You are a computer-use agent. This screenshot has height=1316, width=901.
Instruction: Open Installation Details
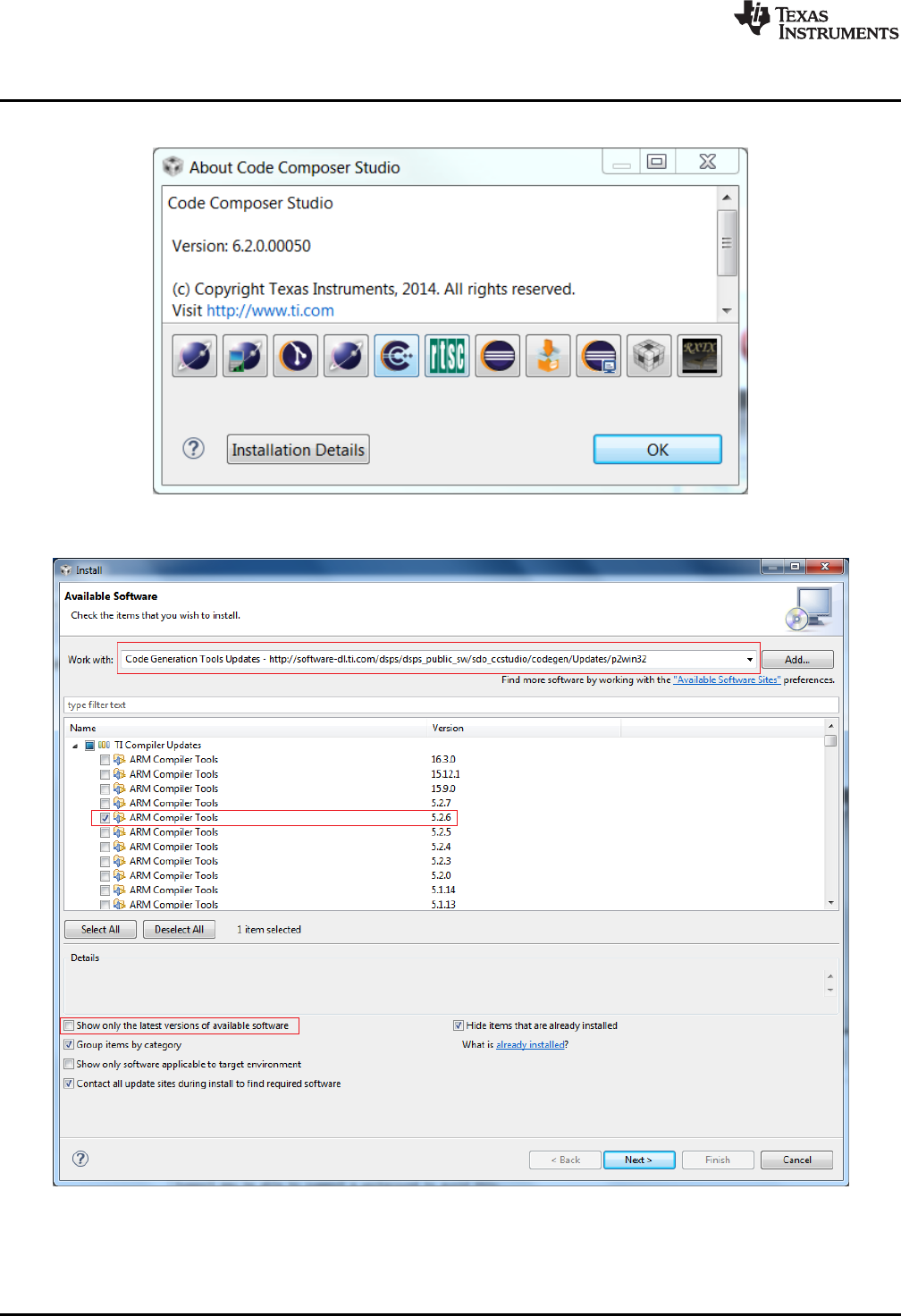[x=298, y=450]
